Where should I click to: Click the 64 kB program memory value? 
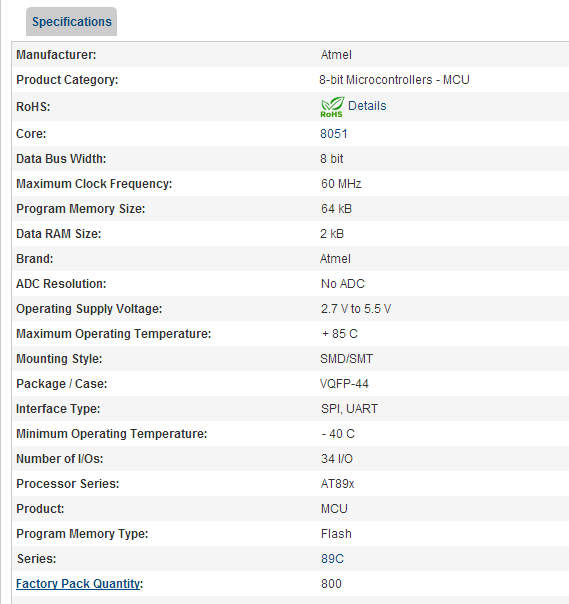pos(336,209)
